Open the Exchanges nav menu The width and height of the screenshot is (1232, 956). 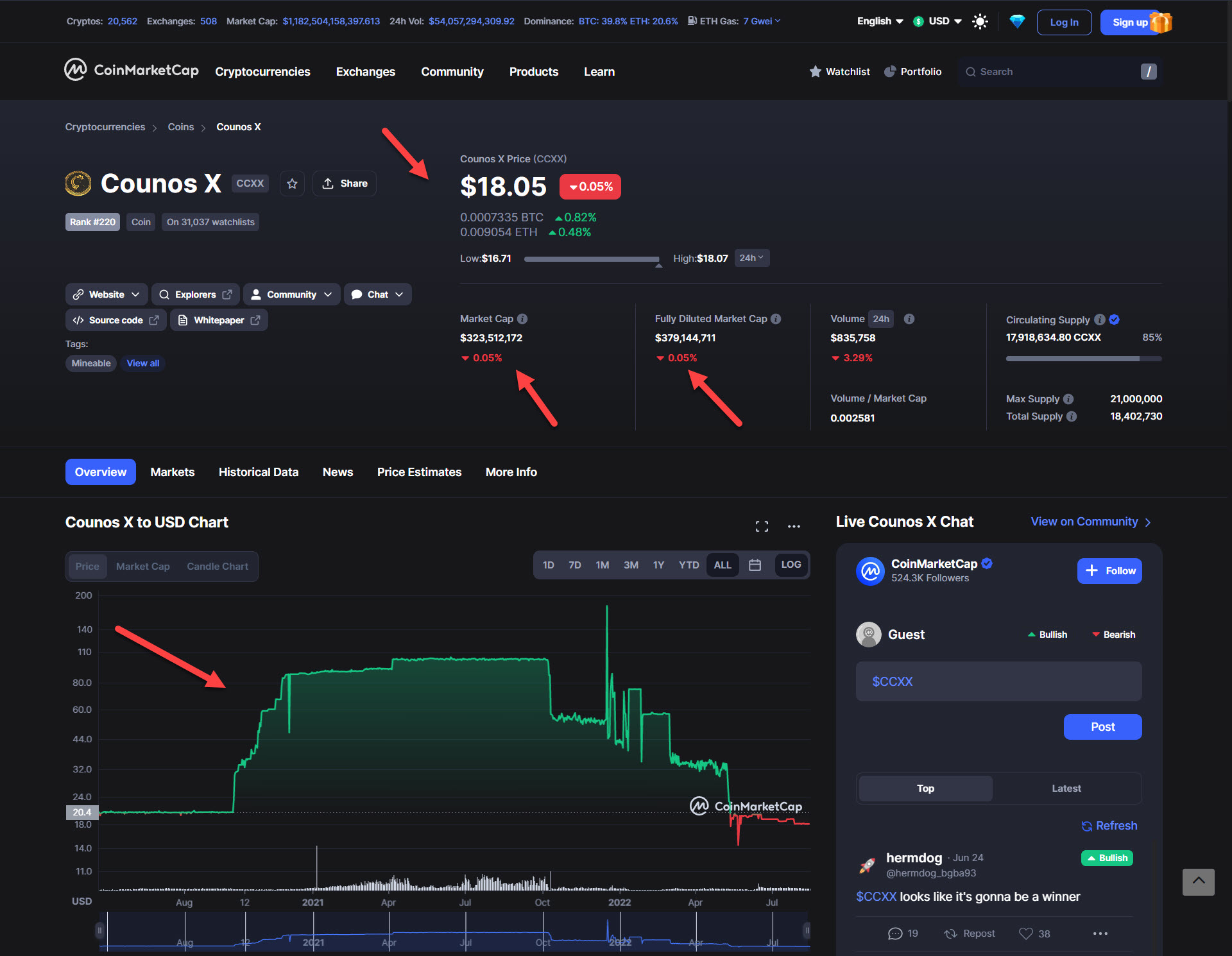pyautogui.click(x=366, y=72)
